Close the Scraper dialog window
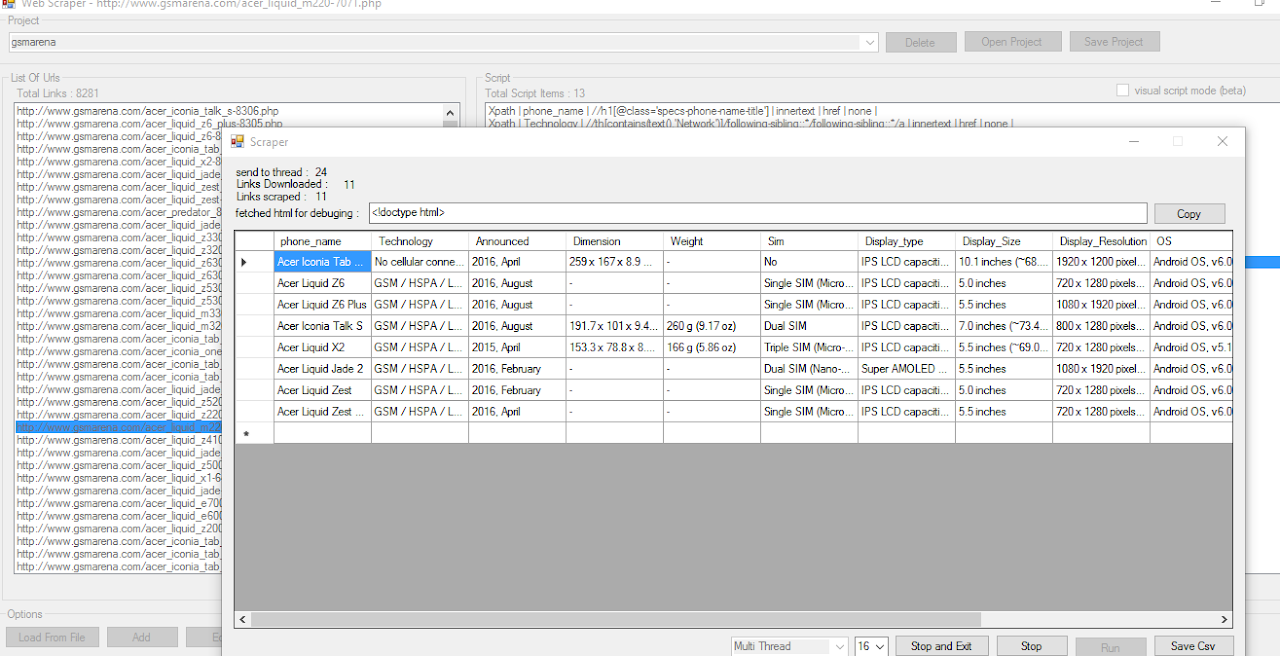 (1222, 142)
